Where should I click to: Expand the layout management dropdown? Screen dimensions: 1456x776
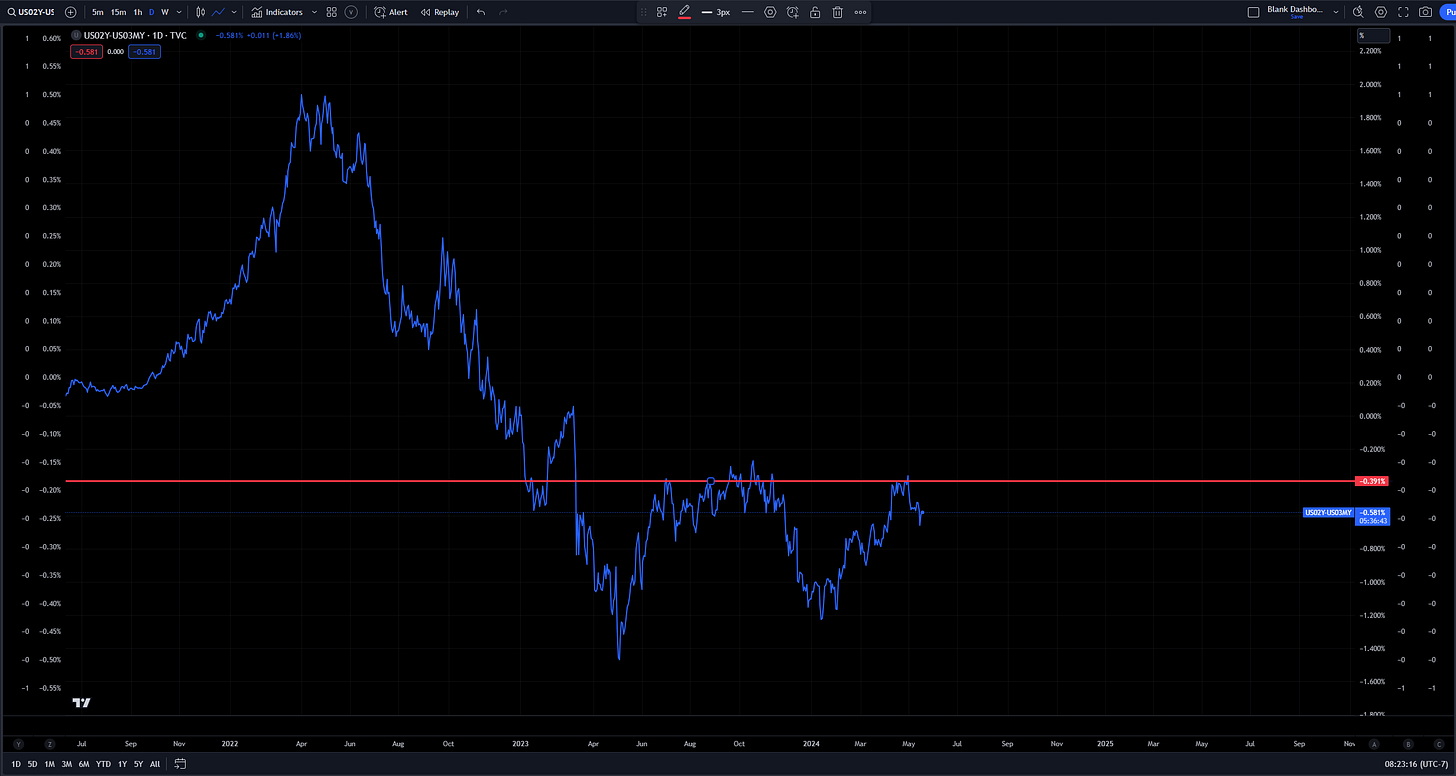click(x=1336, y=12)
